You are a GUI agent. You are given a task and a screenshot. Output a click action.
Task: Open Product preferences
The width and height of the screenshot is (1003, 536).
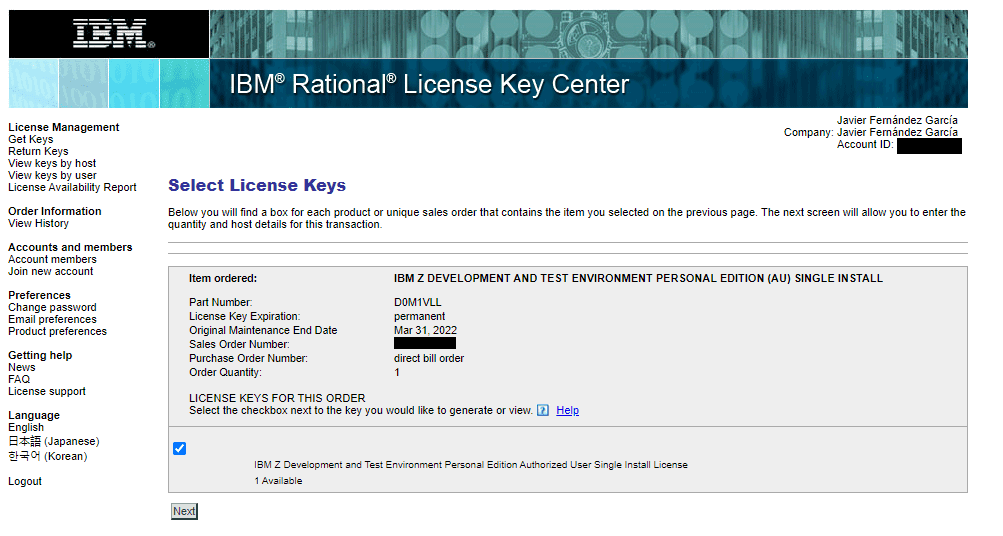[57, 331]
